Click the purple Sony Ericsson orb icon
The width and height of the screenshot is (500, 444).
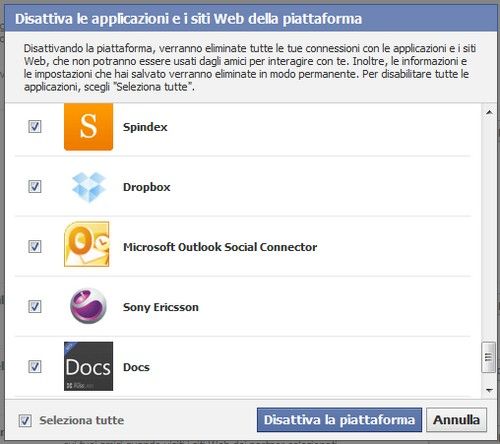pyautogui.click(x=88, y=306)
